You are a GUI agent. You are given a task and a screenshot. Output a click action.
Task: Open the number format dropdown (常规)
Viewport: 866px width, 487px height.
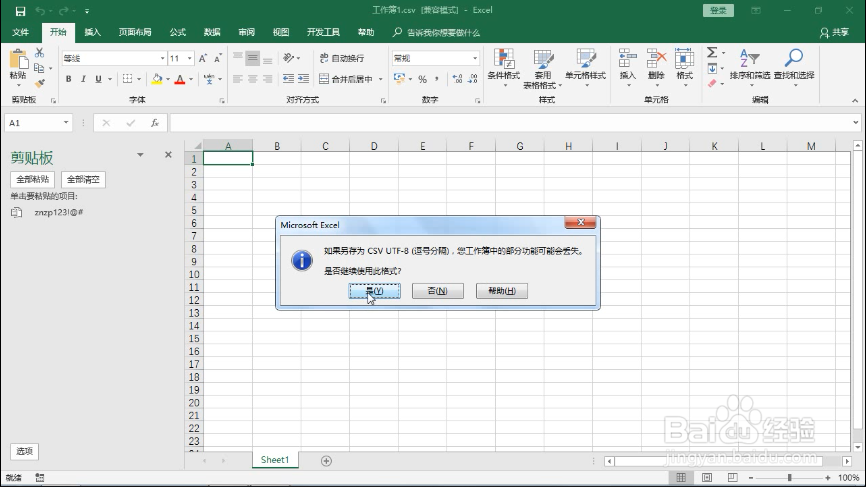(474, 59)
